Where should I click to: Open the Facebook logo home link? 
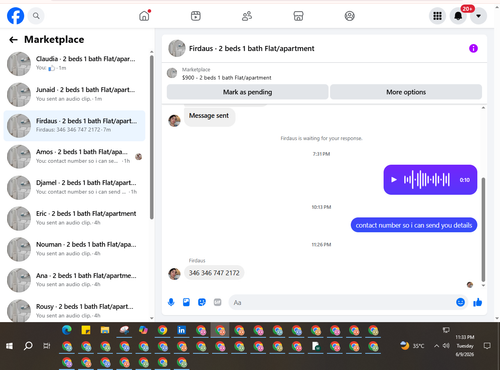point(16,16)
